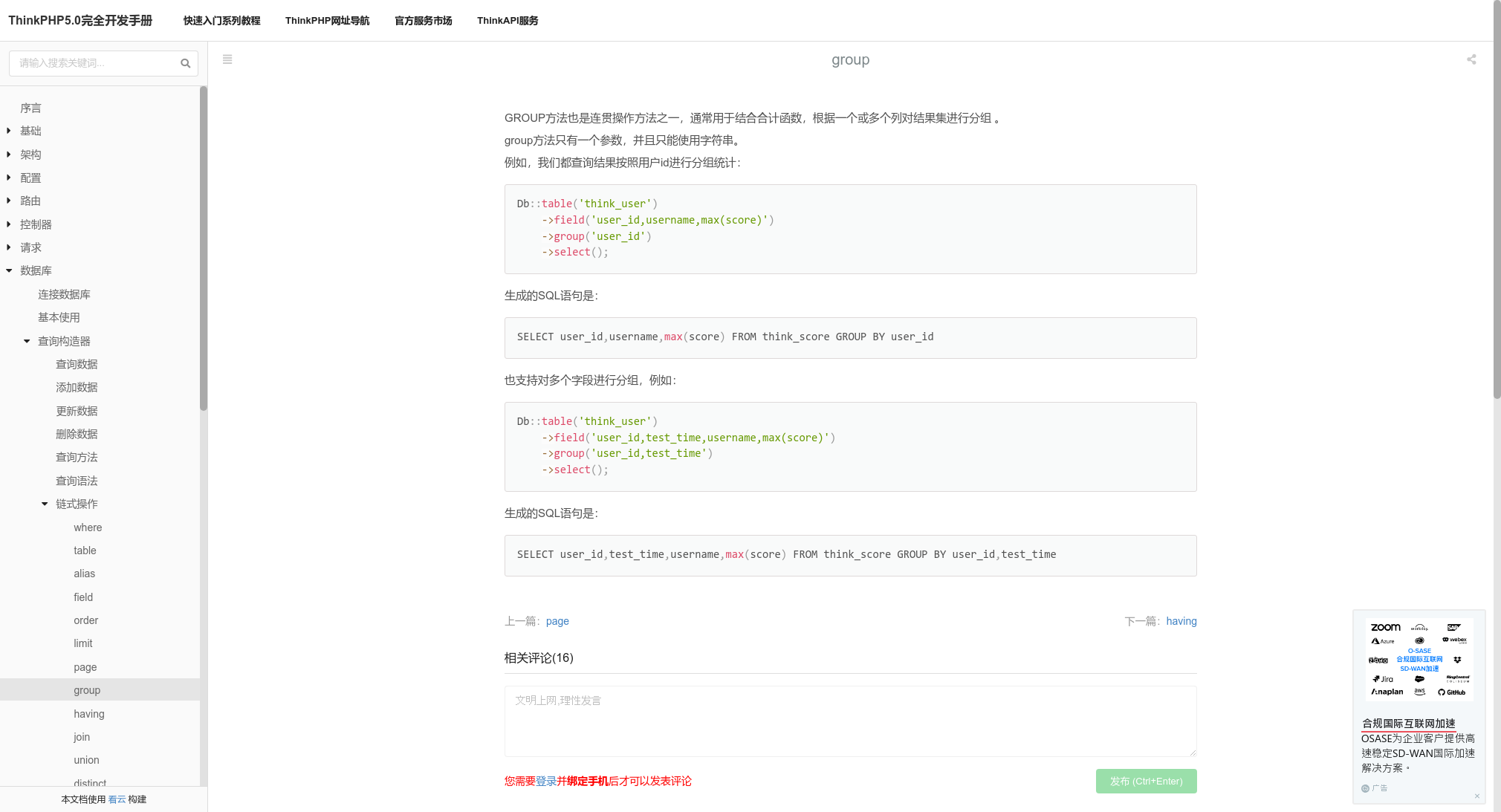Click the 发布 (Ctrl+Enter) button
The image size is (1501, 812).
1146,781
